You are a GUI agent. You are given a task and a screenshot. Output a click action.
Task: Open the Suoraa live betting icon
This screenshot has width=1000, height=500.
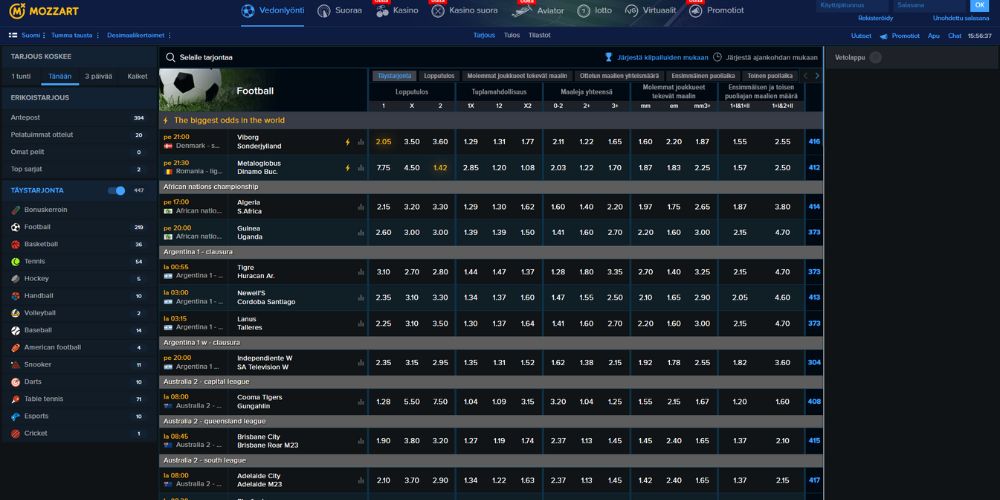tap(324, 11)
